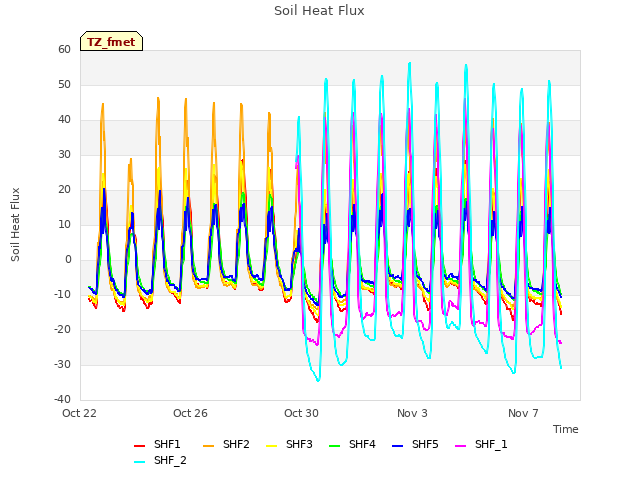This screenshot has height=480, width=640.
Task: Click the Time axis title
Action: (x=566, y=429)
